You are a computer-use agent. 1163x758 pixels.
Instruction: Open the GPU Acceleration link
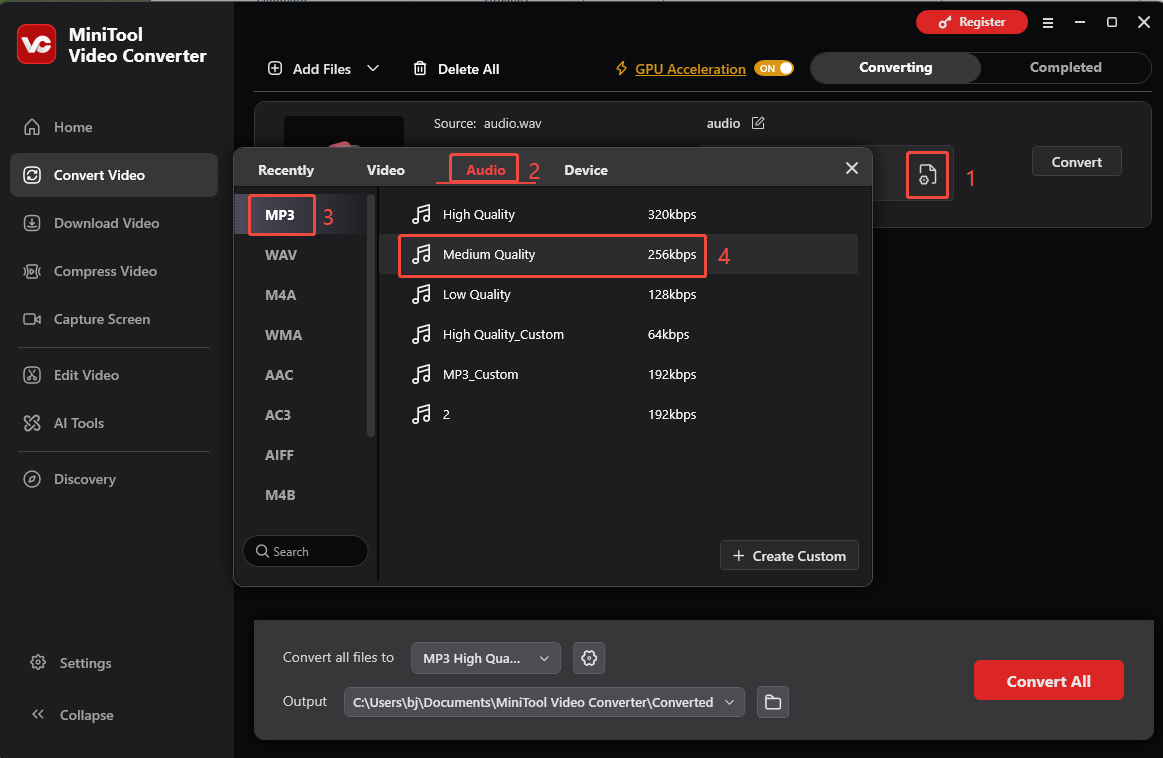(690, 69)
